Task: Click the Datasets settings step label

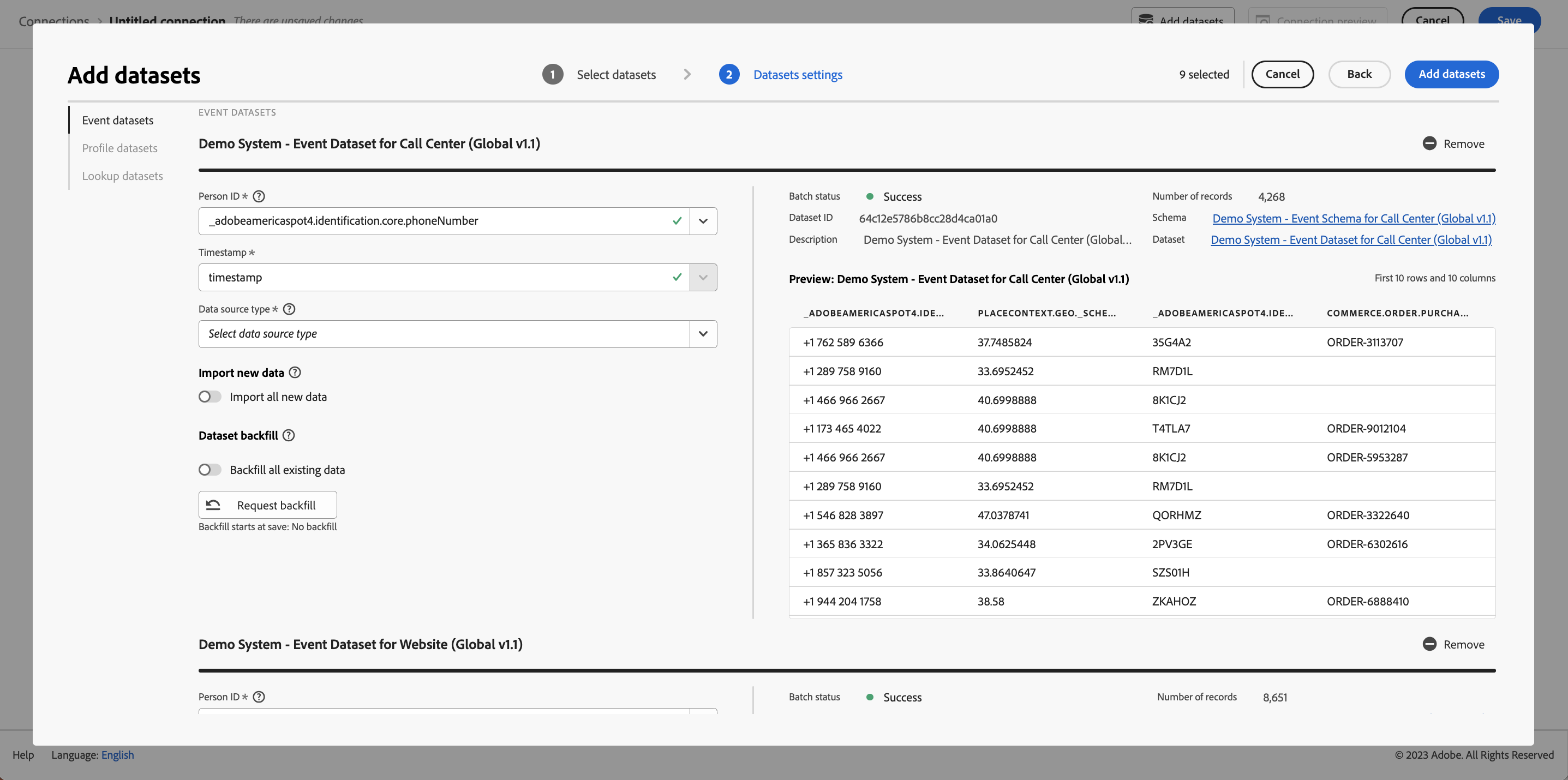Action: pyautogui.click(x=798, y=74)
